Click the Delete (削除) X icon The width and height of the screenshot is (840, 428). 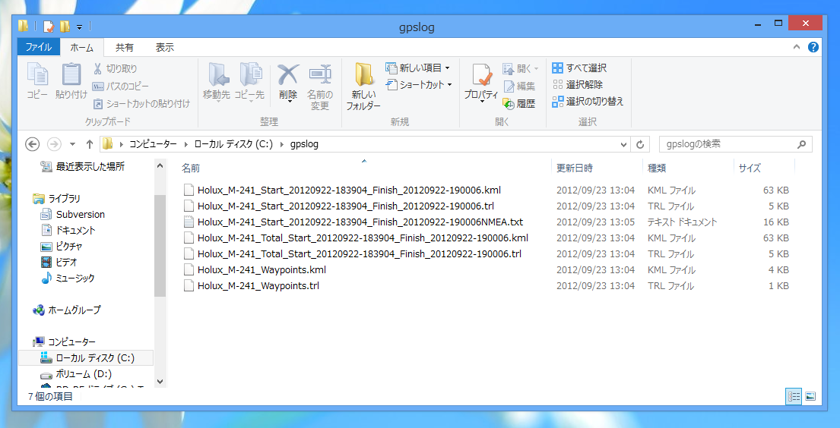coord(288,74)
